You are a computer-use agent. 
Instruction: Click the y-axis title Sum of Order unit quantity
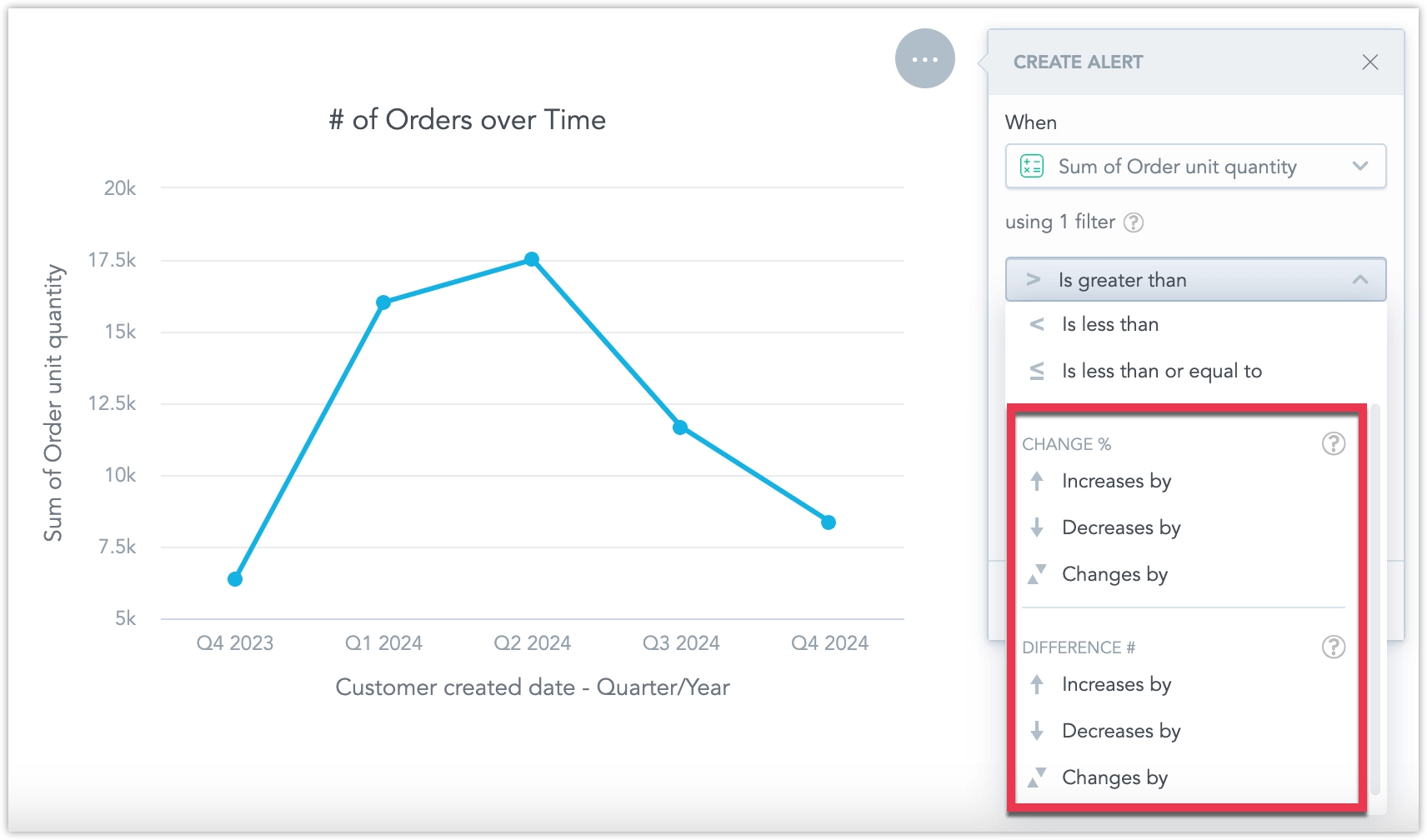tap(53, 403)
